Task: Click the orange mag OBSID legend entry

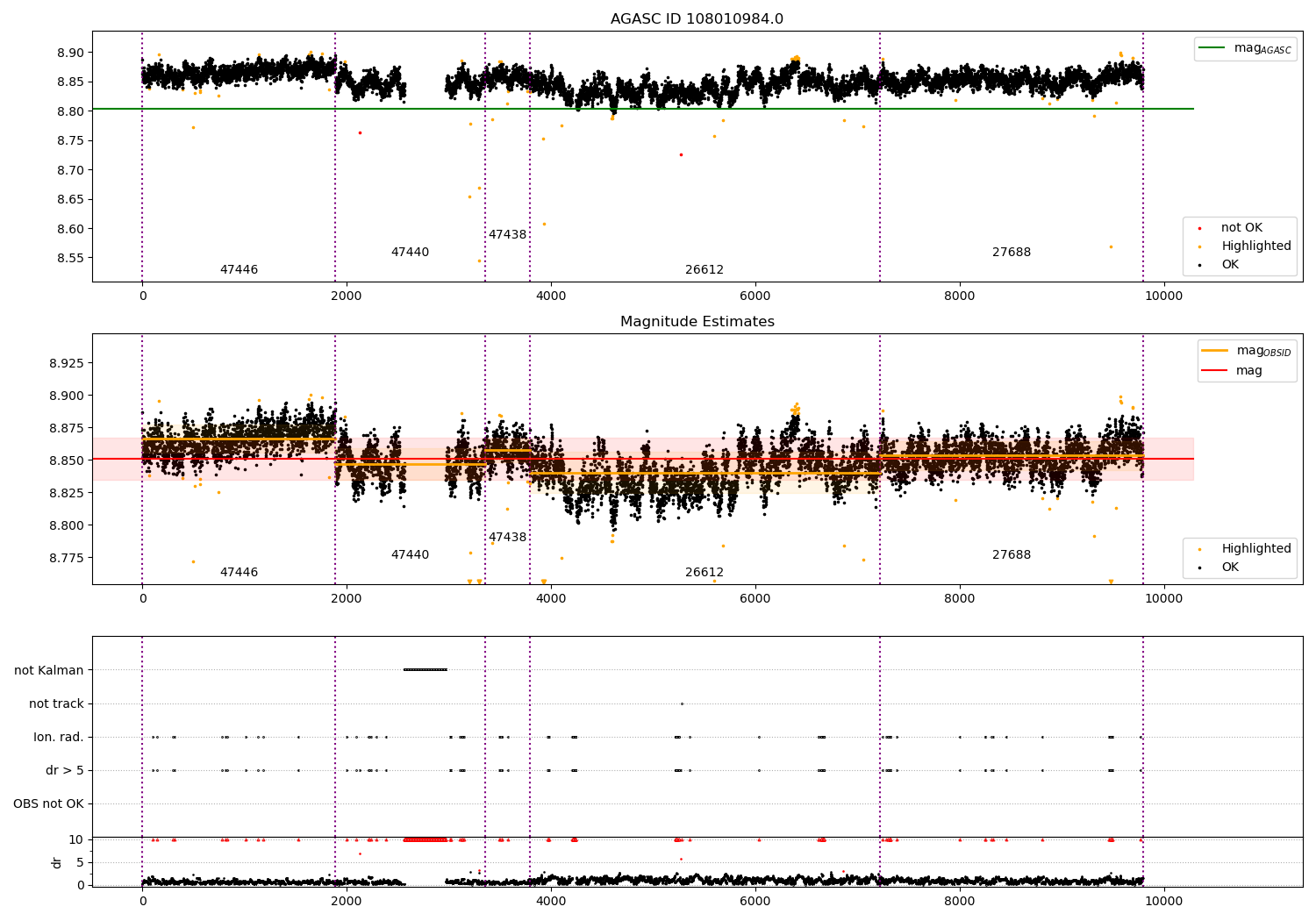Action: point(1246,351)
